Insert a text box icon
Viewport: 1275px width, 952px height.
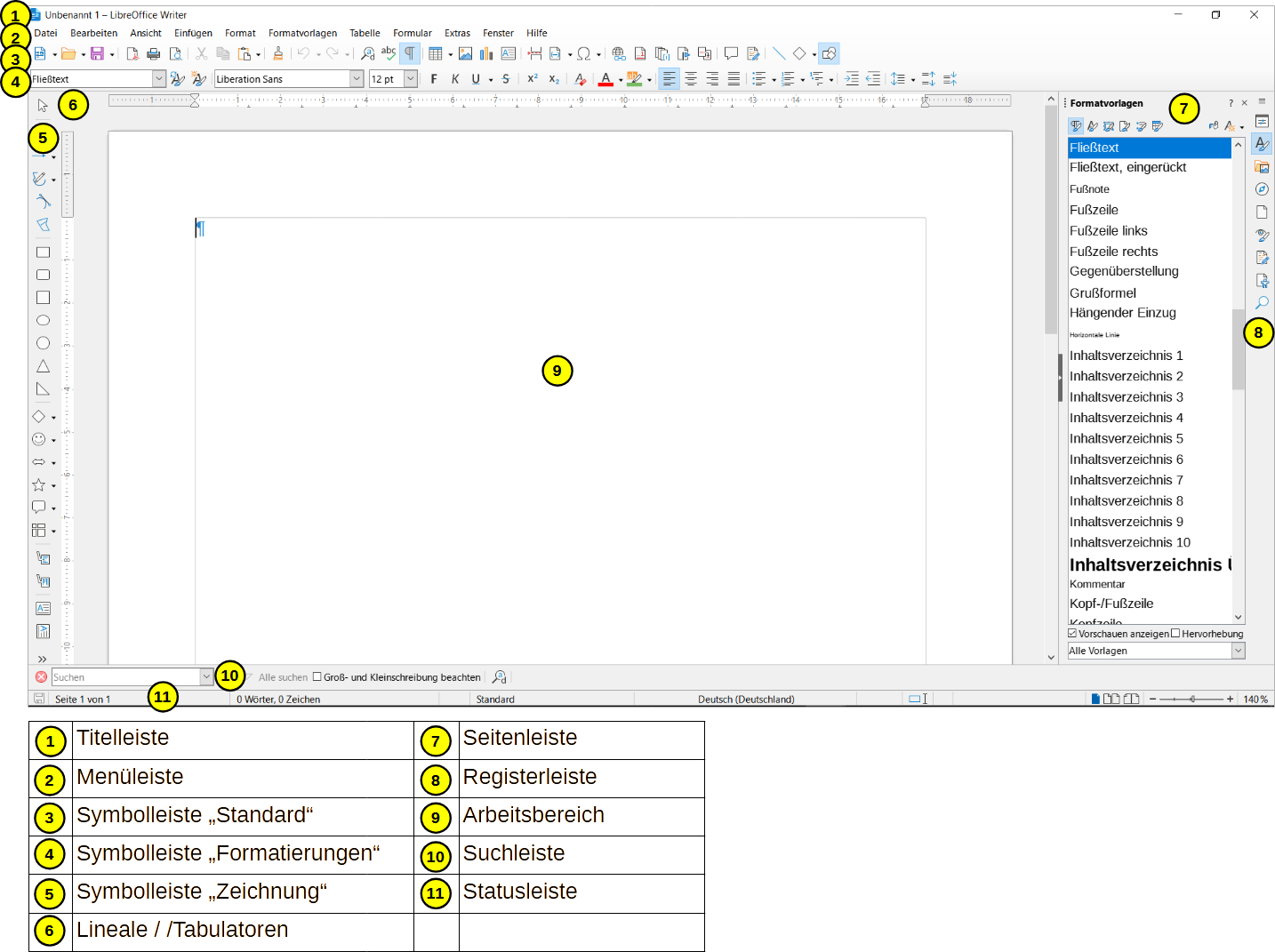pyautogui.click(x=509, y=54)
